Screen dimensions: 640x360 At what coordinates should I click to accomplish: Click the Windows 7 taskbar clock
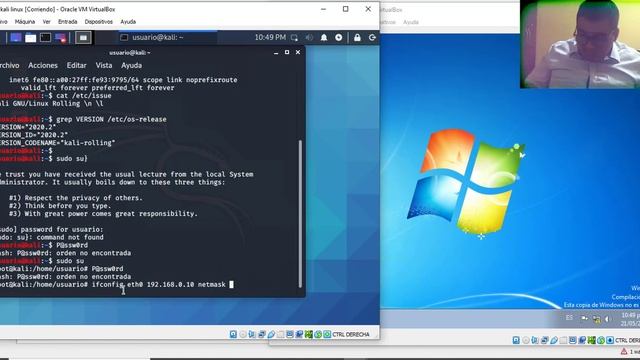(x=630, y=319)
